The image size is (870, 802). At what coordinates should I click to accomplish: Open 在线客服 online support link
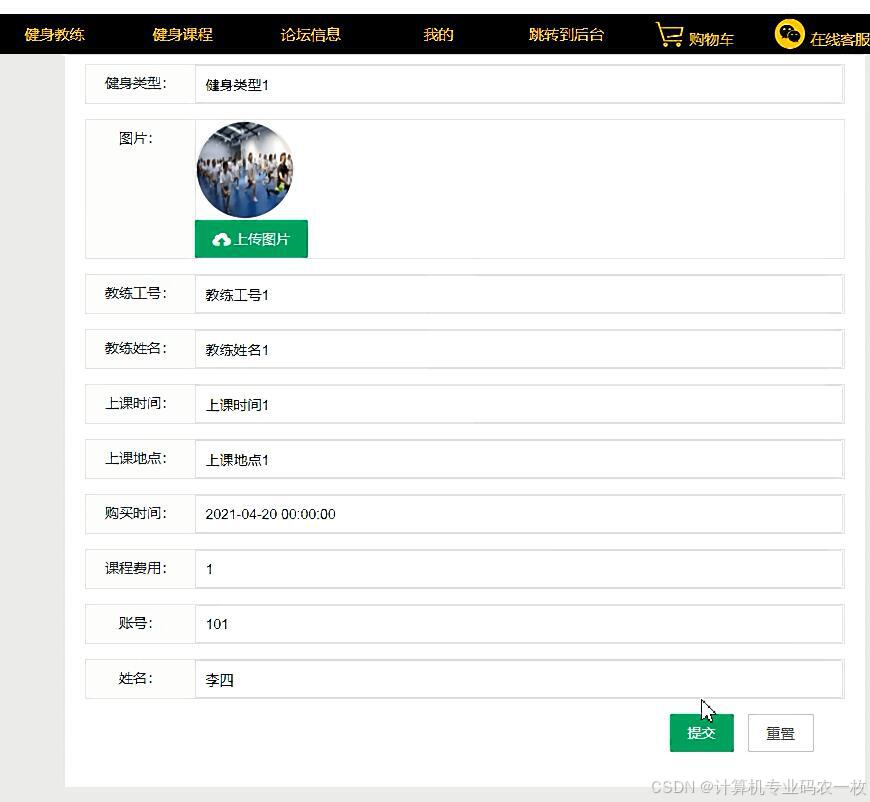click(x=839, y=39)
